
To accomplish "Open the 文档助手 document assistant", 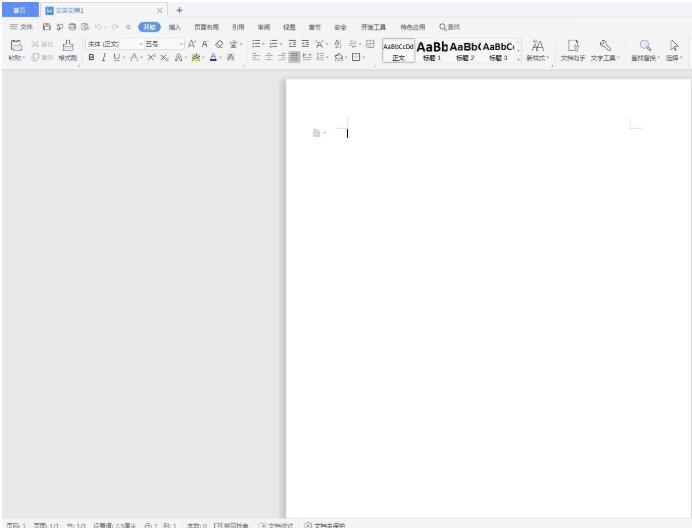I will point(573,46).
